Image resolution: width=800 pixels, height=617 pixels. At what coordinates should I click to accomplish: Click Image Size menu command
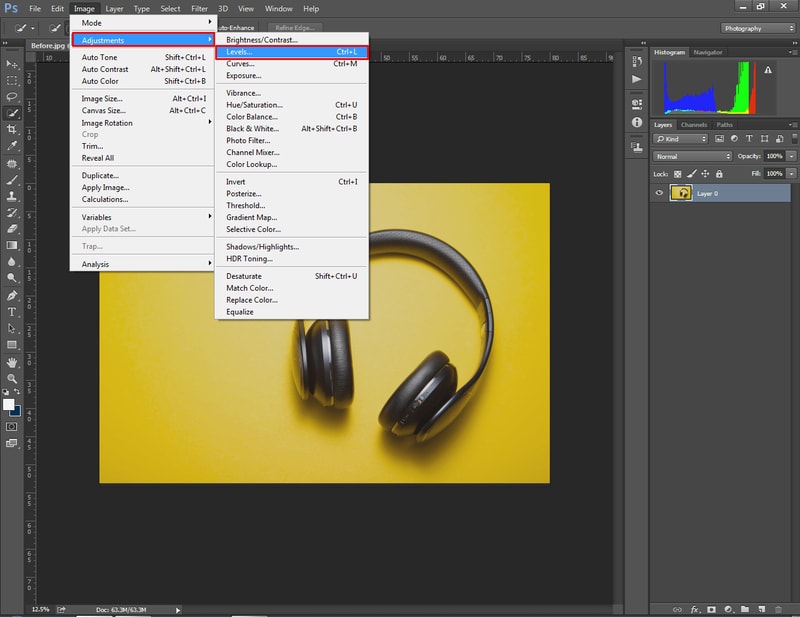(142, 98)
